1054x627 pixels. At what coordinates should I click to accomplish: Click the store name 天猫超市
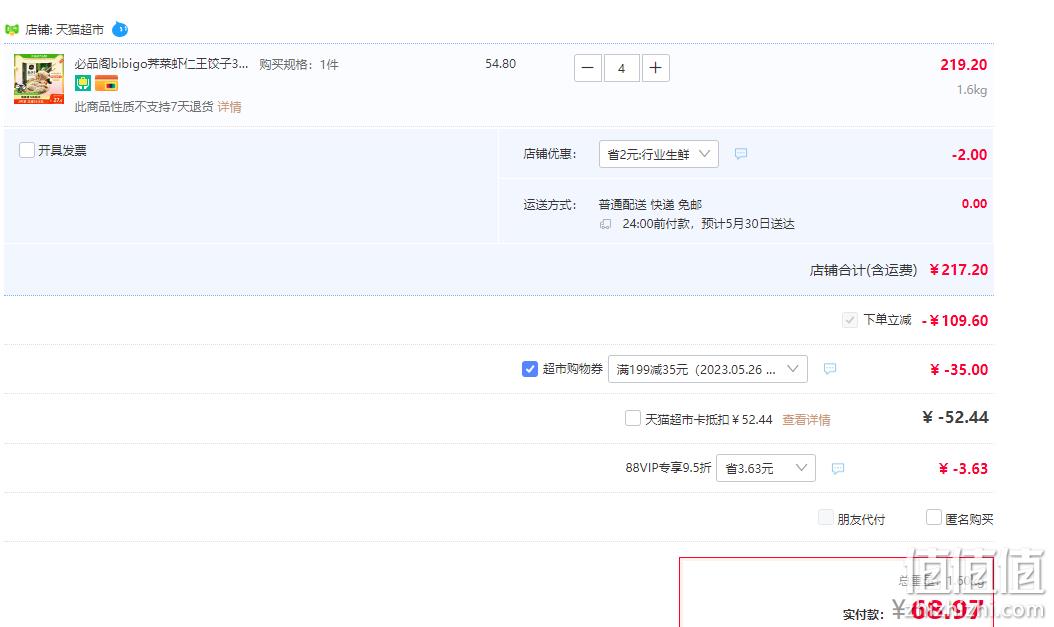(79, 30)
